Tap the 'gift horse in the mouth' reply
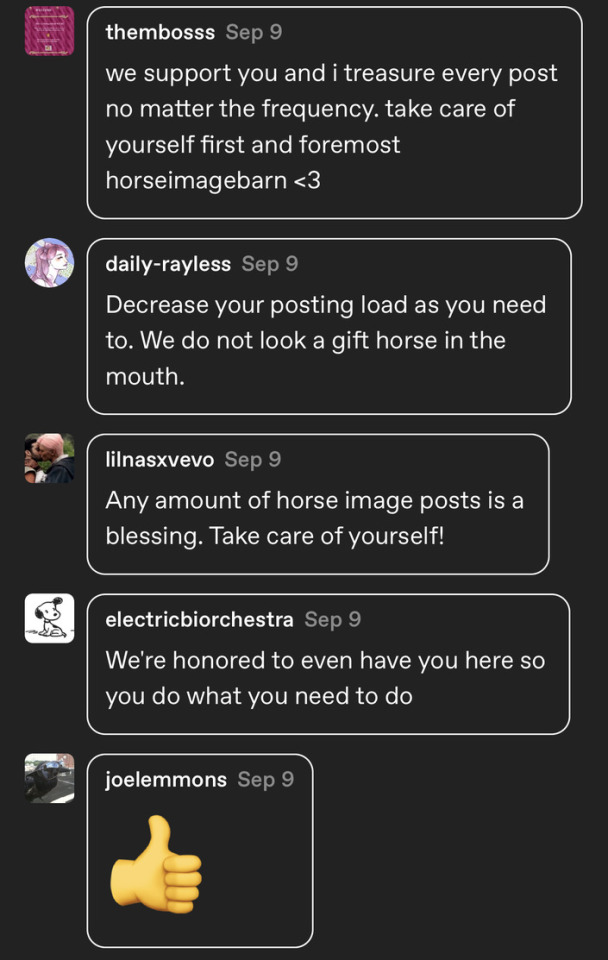This screenshot has height=960, width=608. tap(326, 340)
